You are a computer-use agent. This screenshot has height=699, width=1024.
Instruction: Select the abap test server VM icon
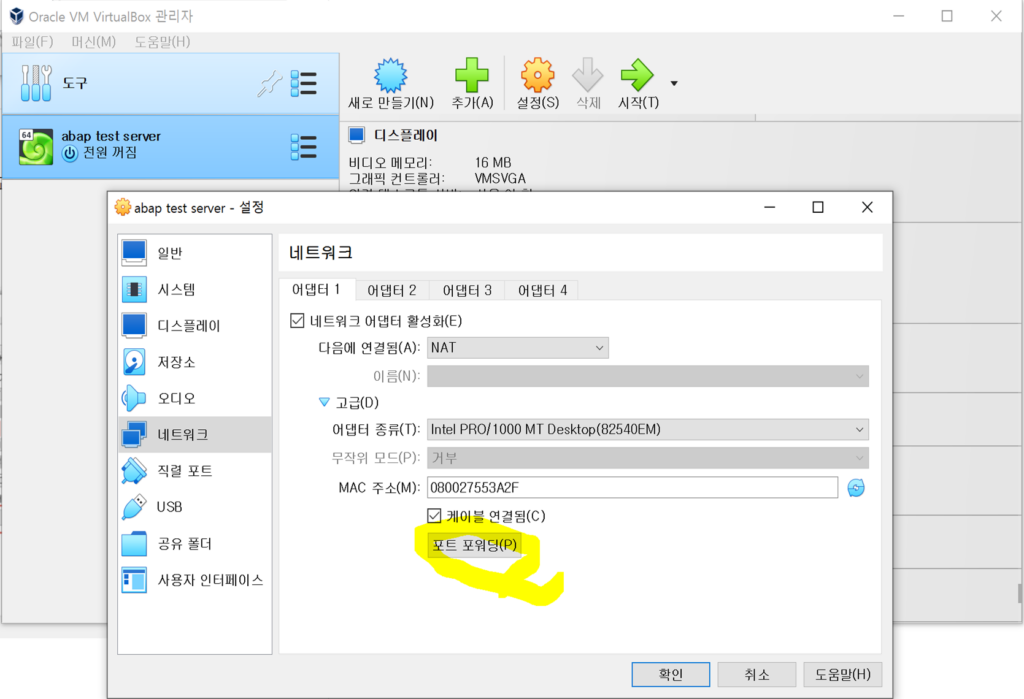[x=36, y=147]
